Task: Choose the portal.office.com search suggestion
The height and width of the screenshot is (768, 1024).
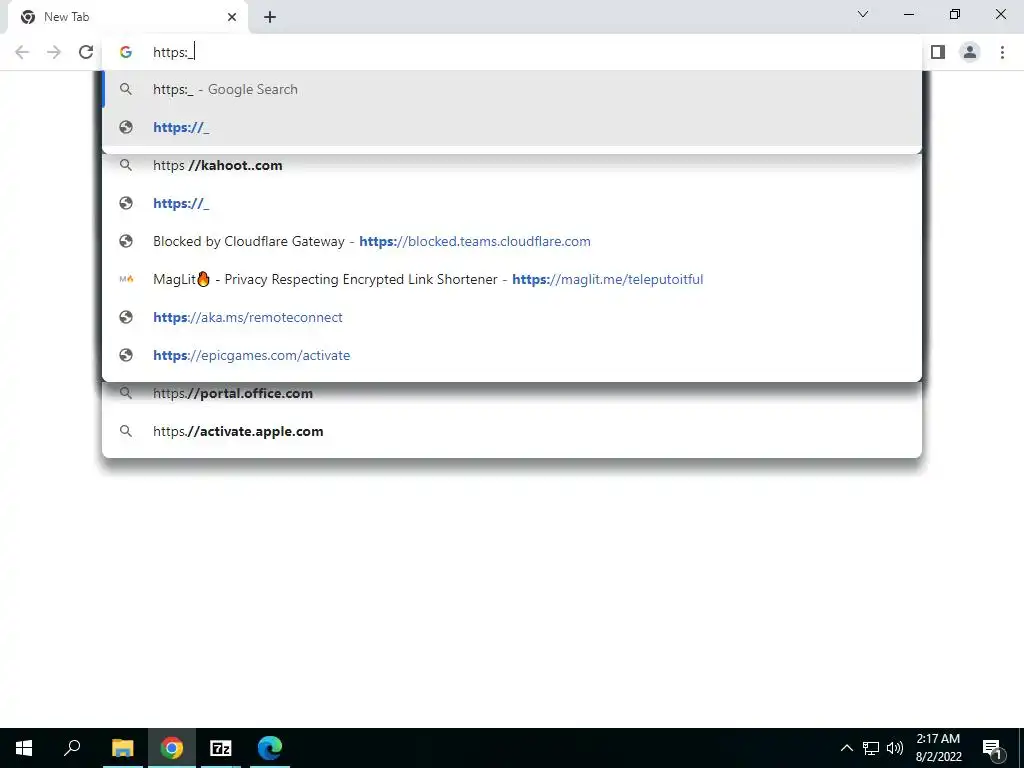Action: click(512, 393)
